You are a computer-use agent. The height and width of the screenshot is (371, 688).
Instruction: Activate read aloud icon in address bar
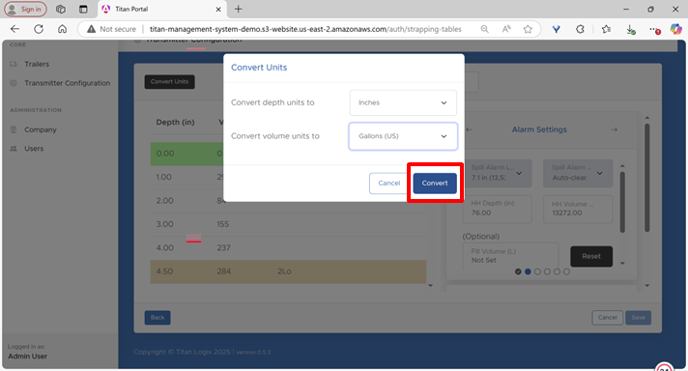[x=506, y=29]
